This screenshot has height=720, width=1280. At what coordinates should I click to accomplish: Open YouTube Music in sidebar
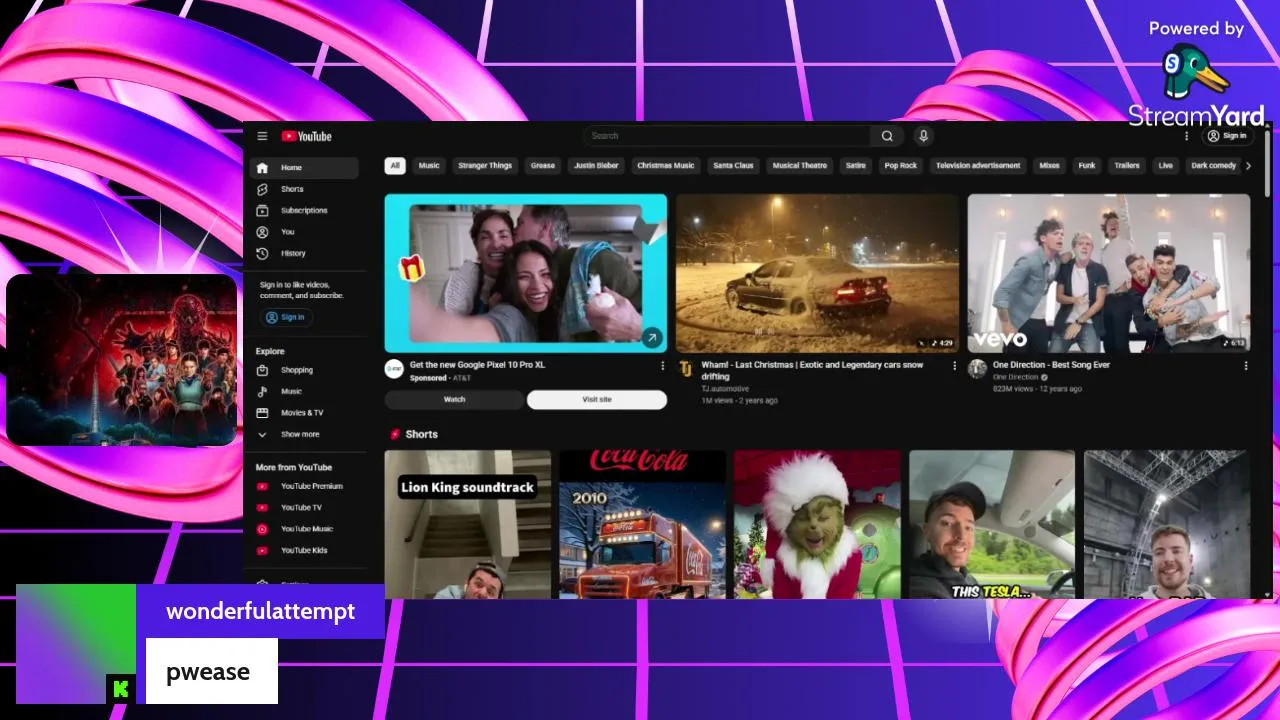click(x=304, y=529)
